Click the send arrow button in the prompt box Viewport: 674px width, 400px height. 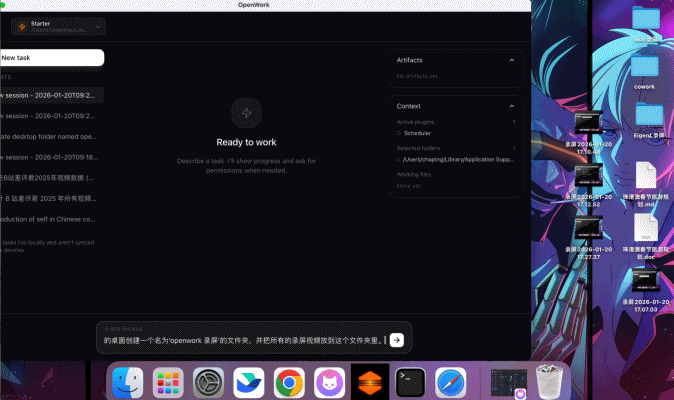tap(397, 340)
